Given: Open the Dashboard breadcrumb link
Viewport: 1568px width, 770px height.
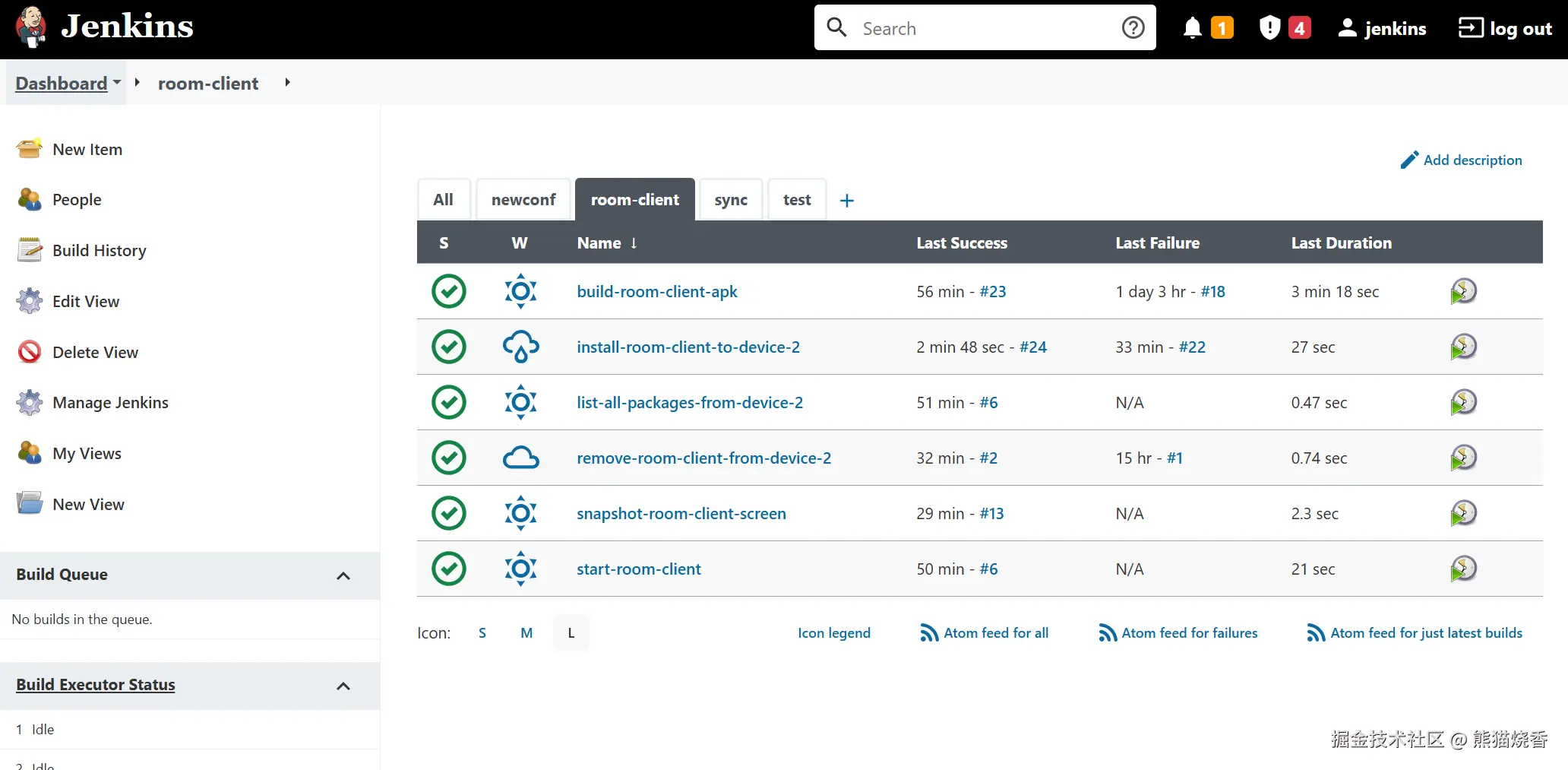Looking at the screenshot, I should 62,83.
